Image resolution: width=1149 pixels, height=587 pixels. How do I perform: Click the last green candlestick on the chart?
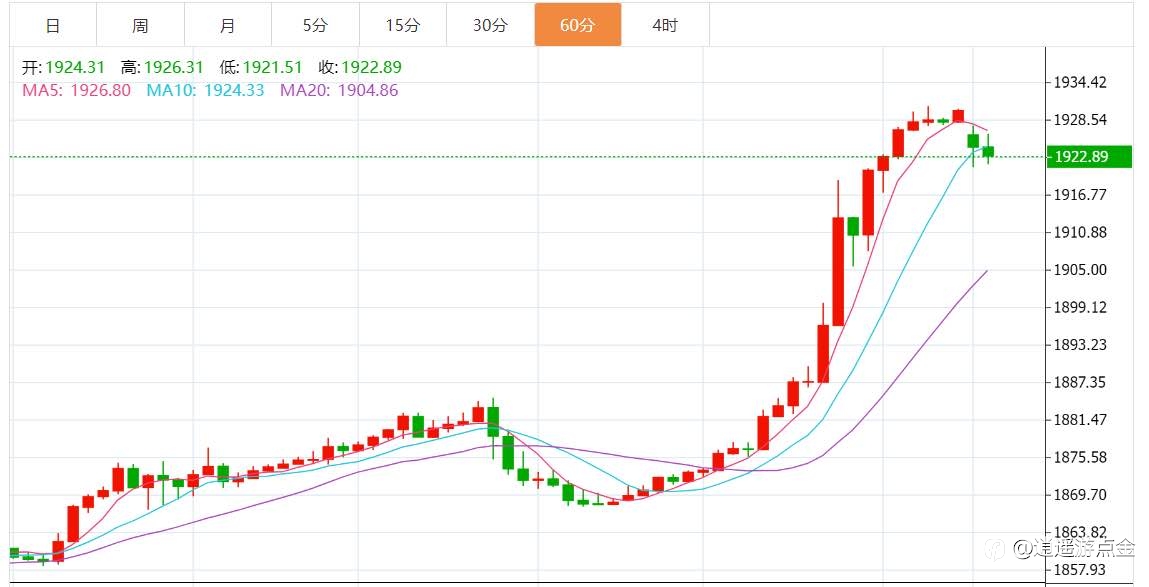pyautogui.click(x=988, y=151)
